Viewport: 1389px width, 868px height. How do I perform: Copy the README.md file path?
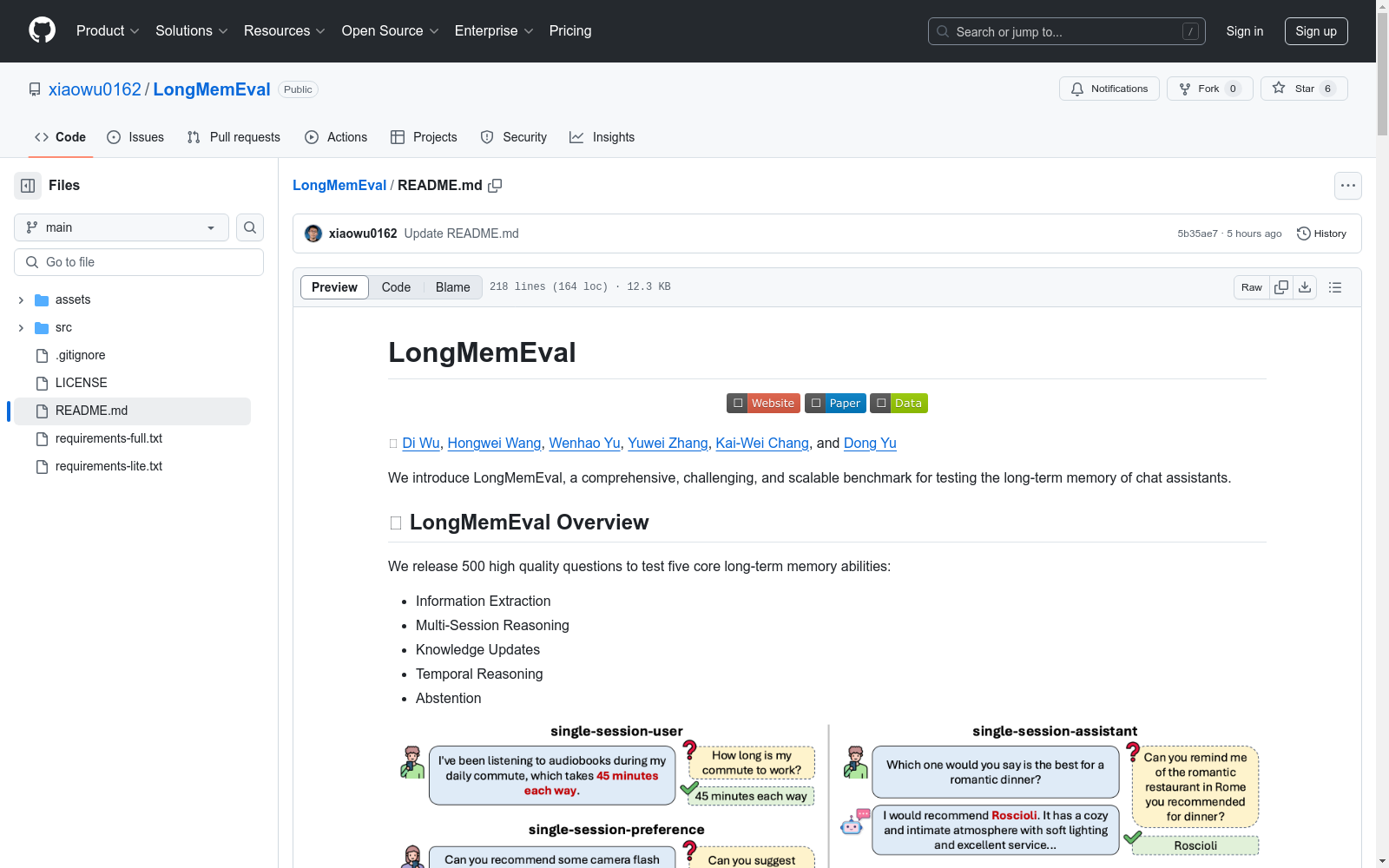click(496, 185)
